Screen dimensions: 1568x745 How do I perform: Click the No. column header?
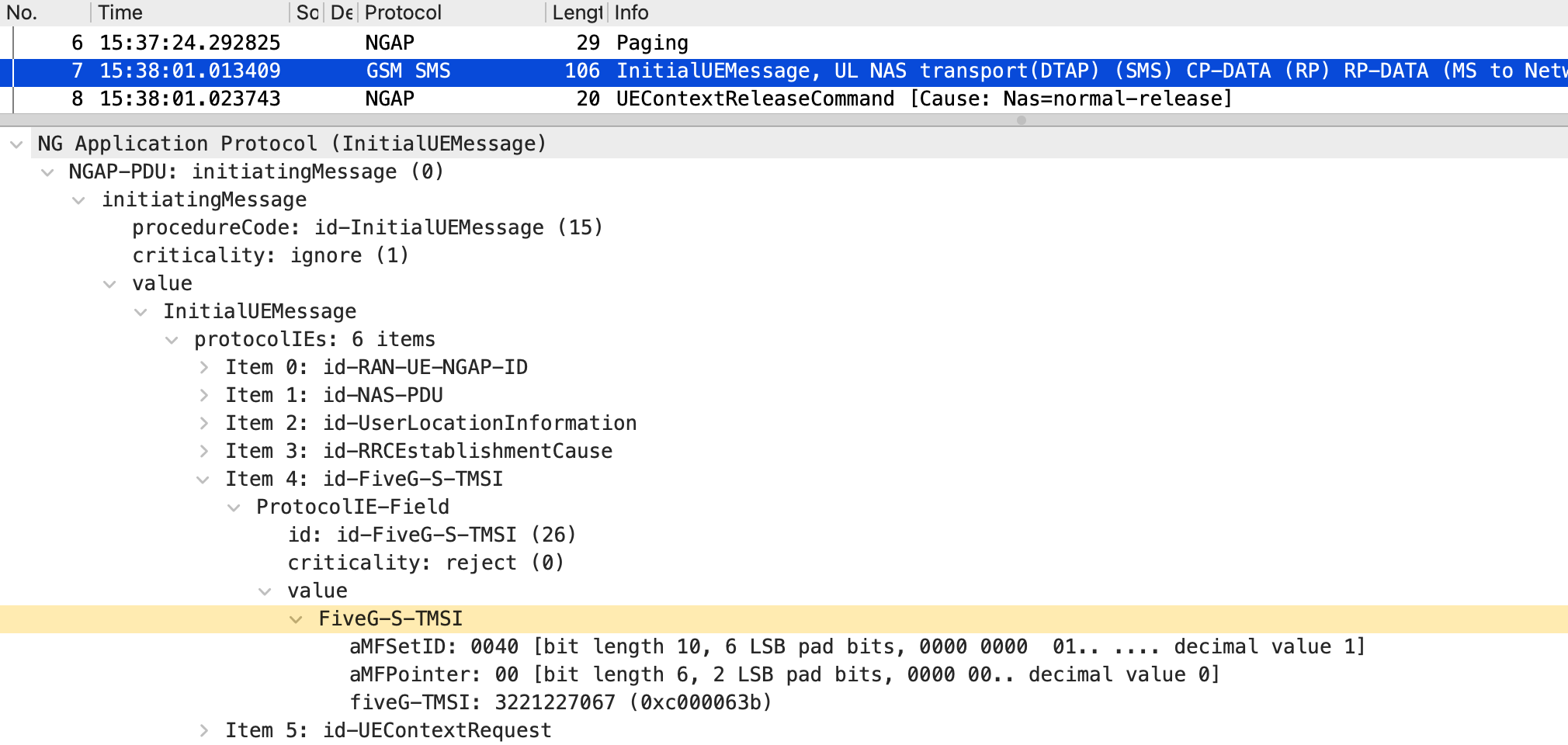(22, 12)
